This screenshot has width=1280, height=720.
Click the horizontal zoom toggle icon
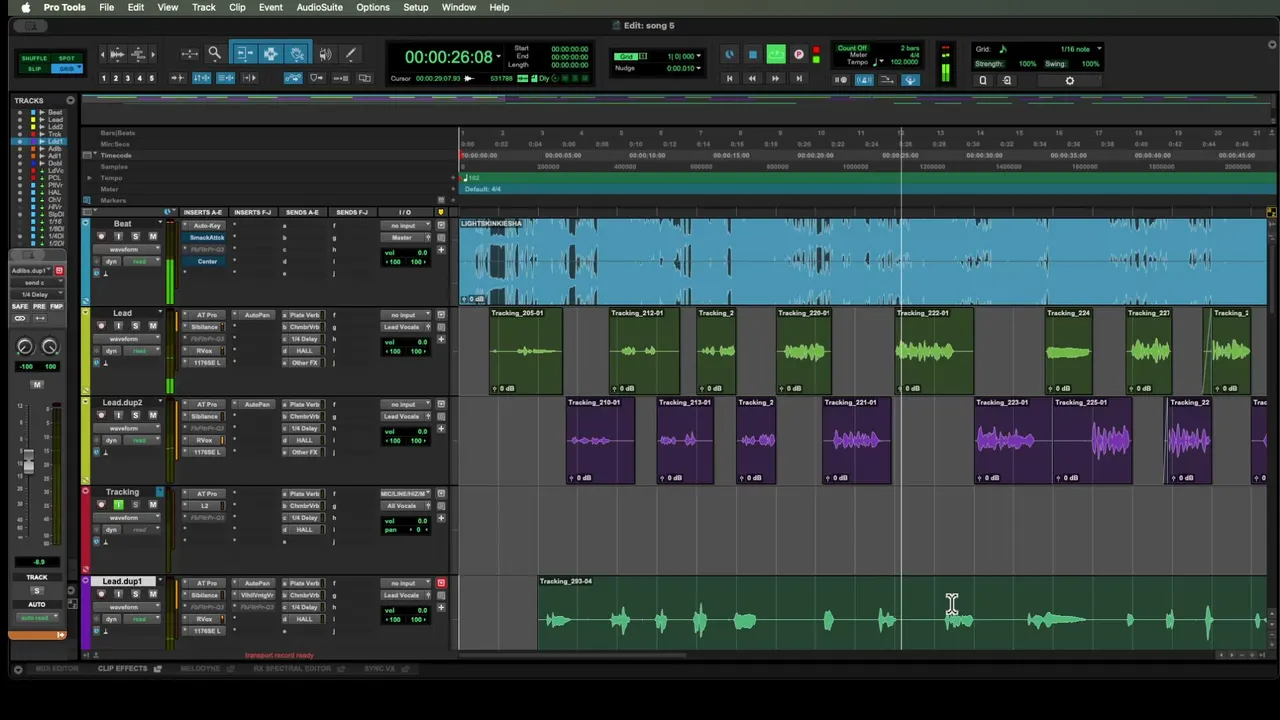coord(189,54)
